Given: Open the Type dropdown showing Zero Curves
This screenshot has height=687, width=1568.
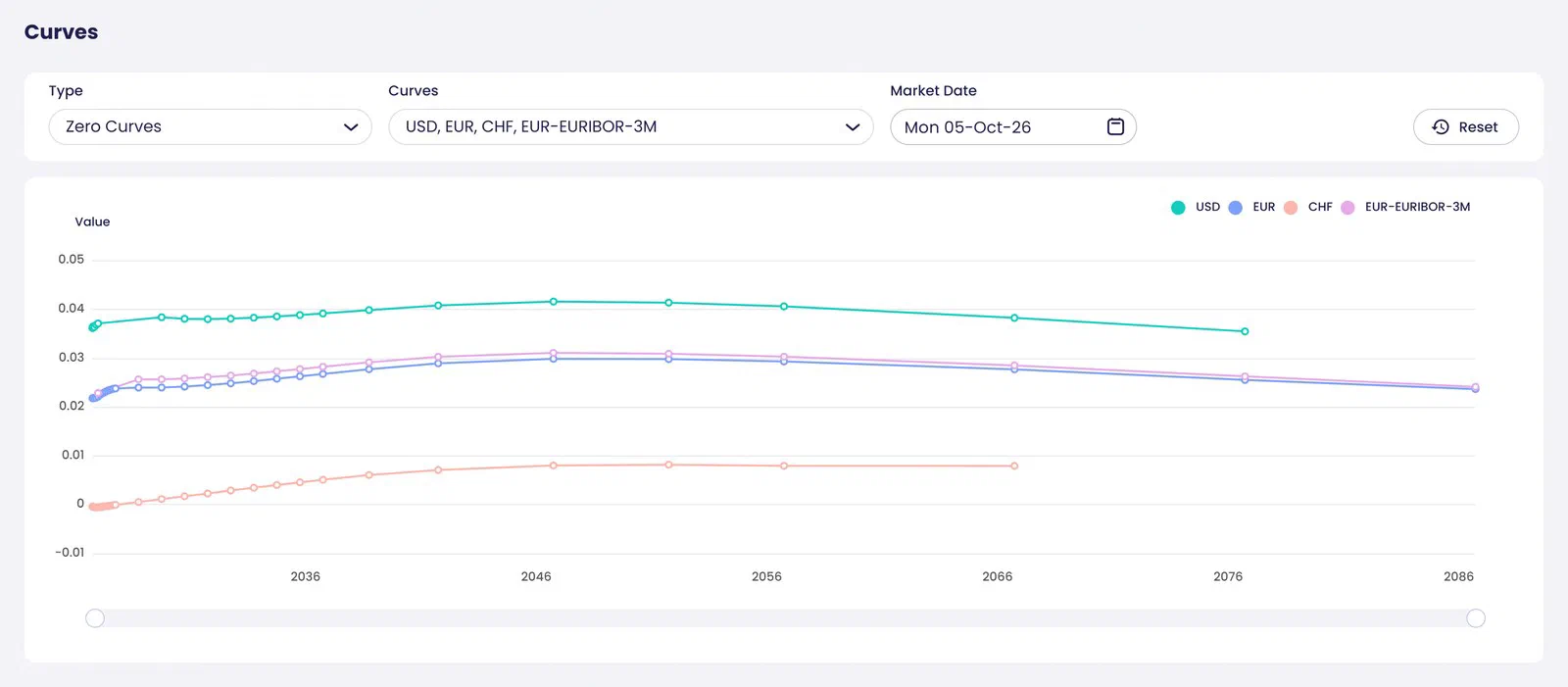Looking at the screenshot, I should coord(211,126).
